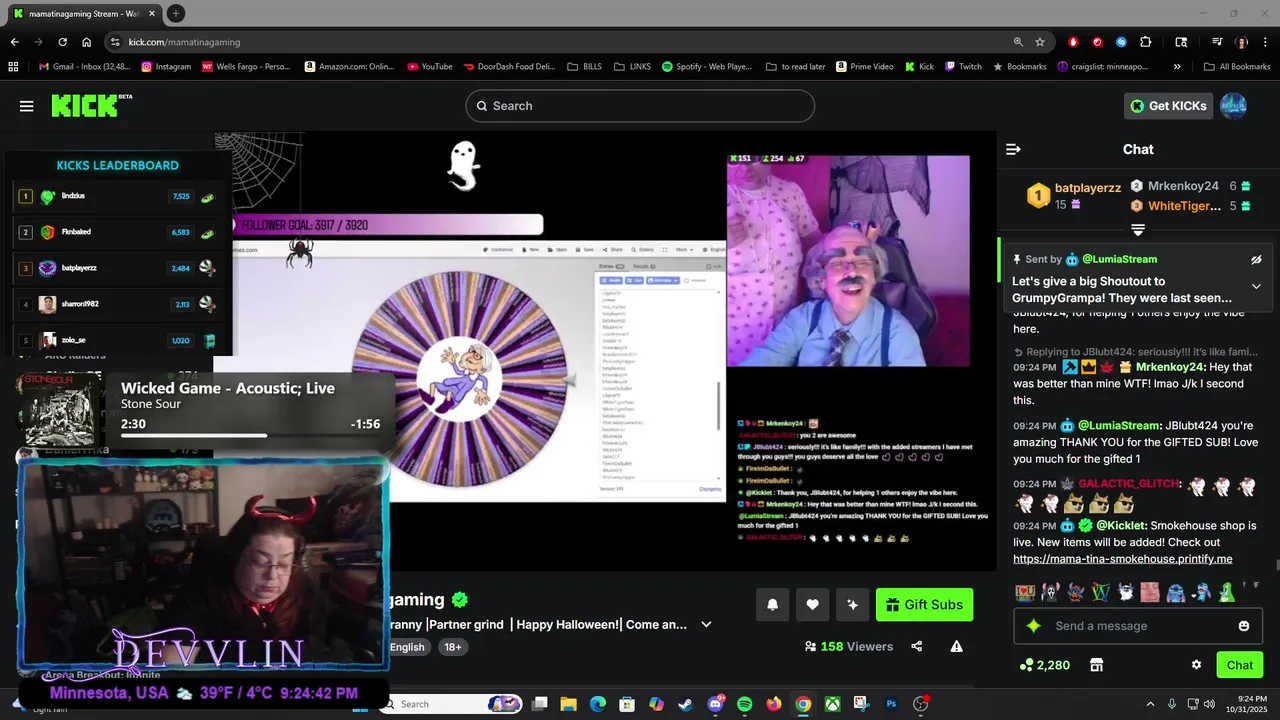The width and height of the screenshot is (1280, 720).
Task: Open a new browser tab
Action: pyautogui.click(x=176, y=13)
